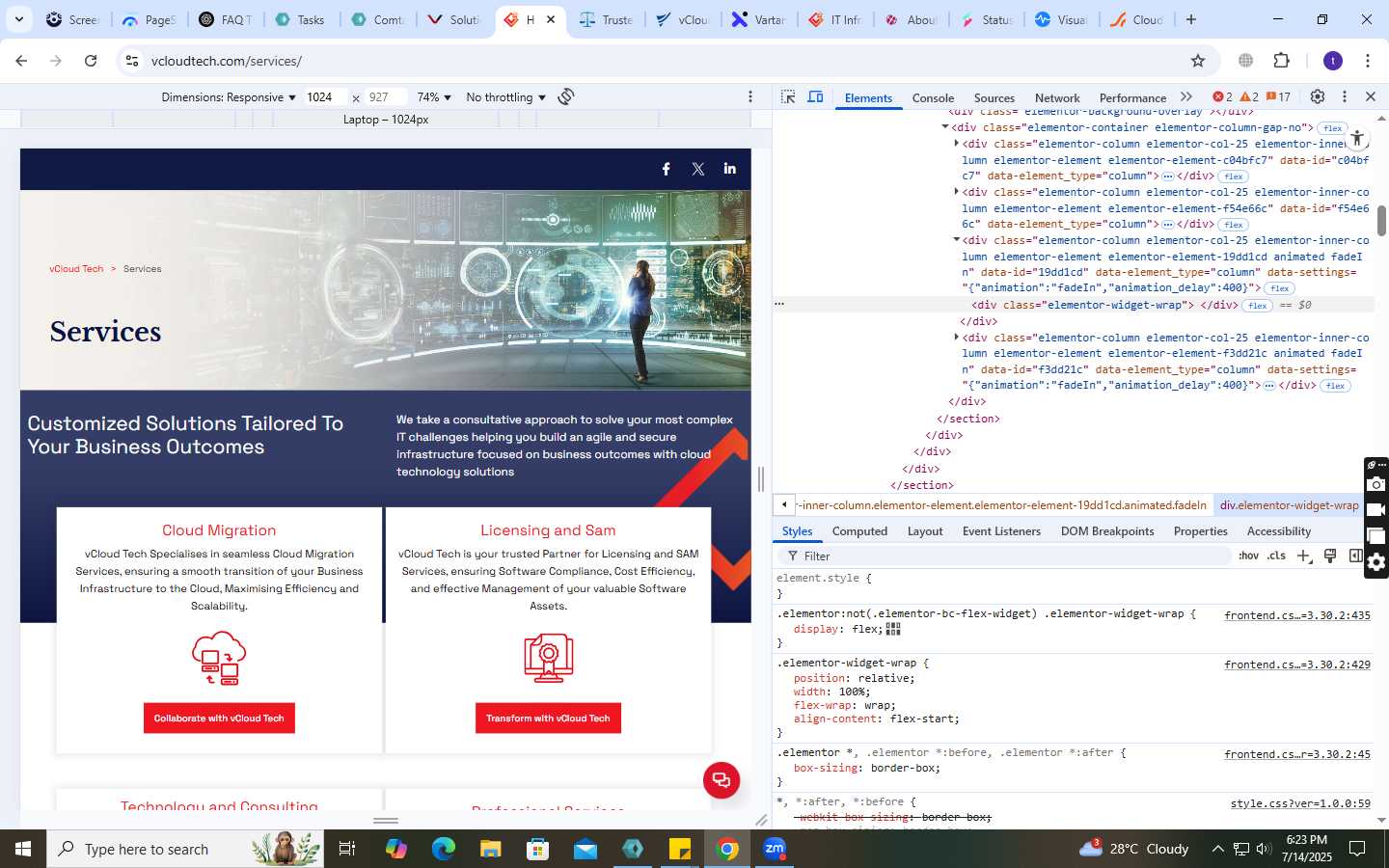
Task: Click the red errors count badge in DevTools
Action: 1222,96
